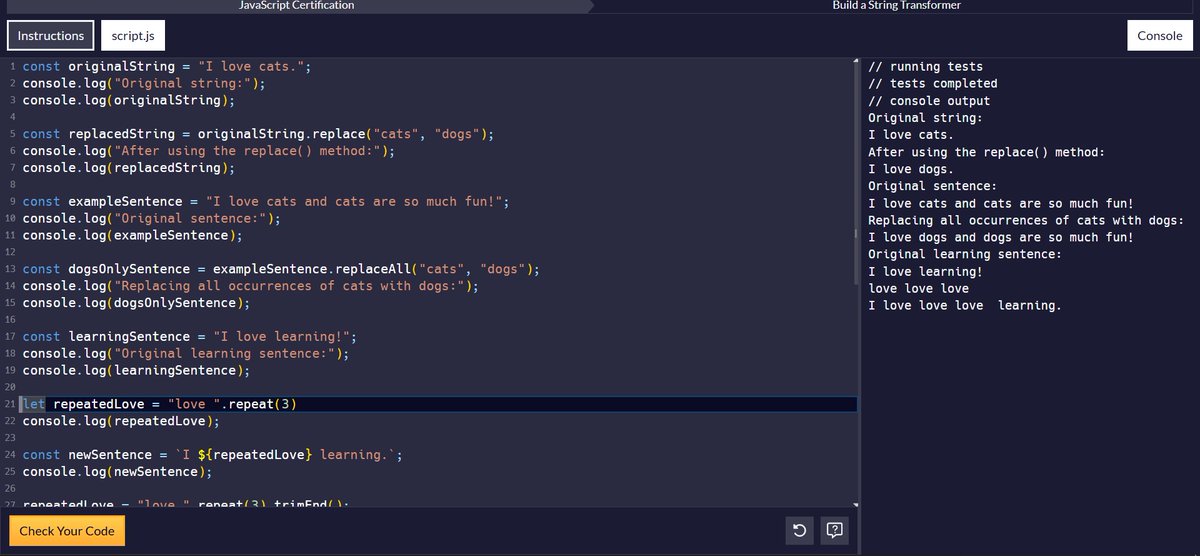This screenshot has width=1200, height=556.
Task: Click line 17 learningSentence declaration
Action: click(x=190, y=337)
